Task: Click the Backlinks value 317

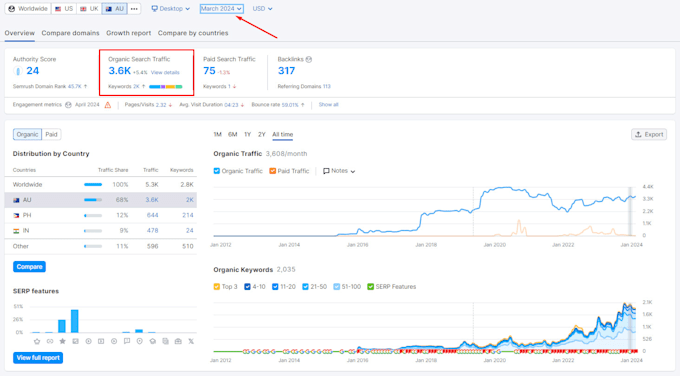Action: click(x=286, y=71)
